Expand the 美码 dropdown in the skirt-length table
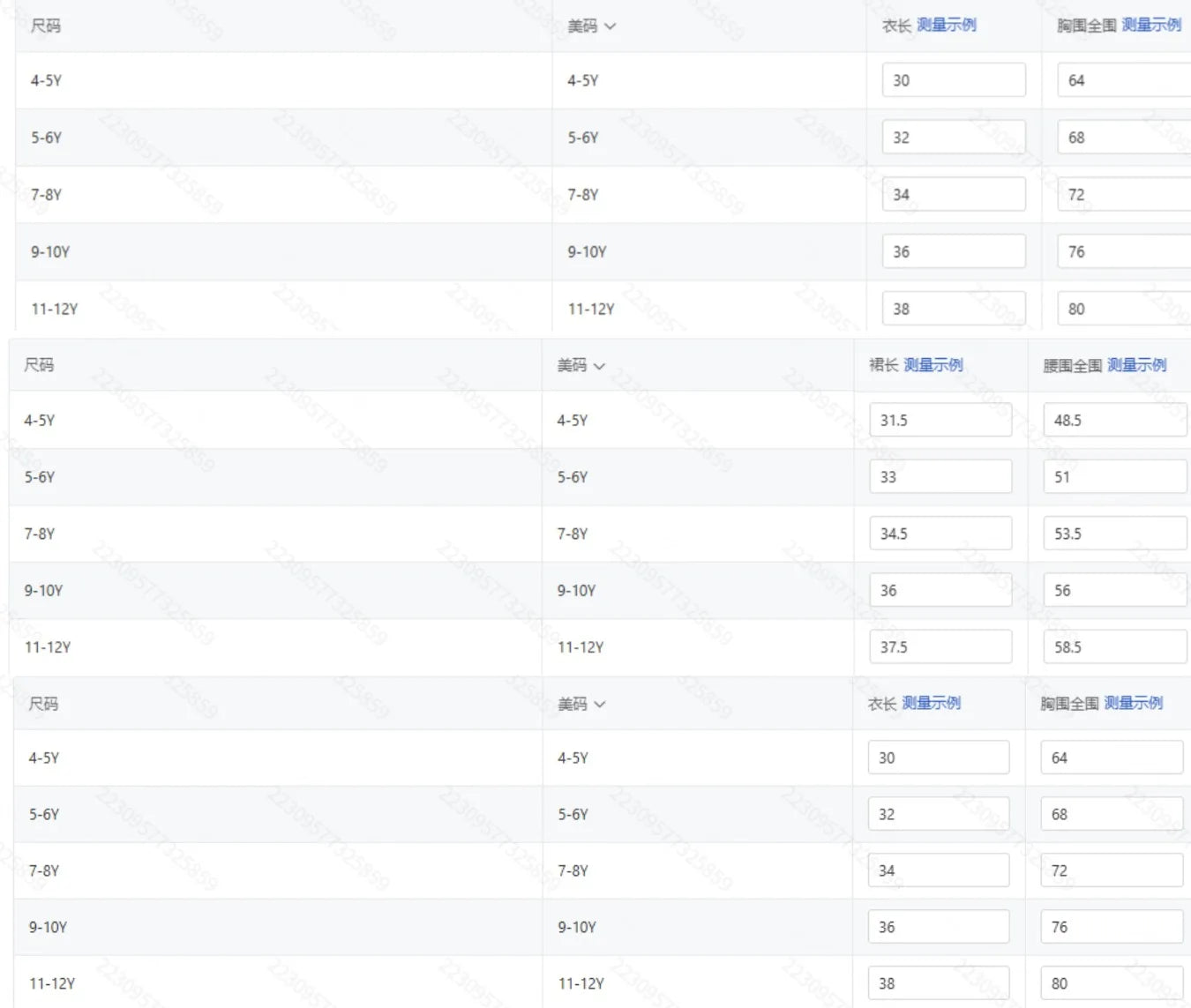 [581, 365]
